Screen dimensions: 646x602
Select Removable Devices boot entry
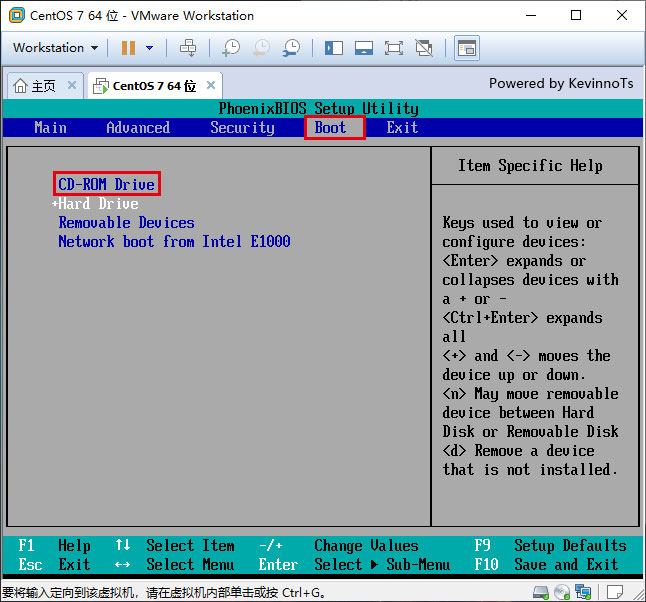pos(126,223)
